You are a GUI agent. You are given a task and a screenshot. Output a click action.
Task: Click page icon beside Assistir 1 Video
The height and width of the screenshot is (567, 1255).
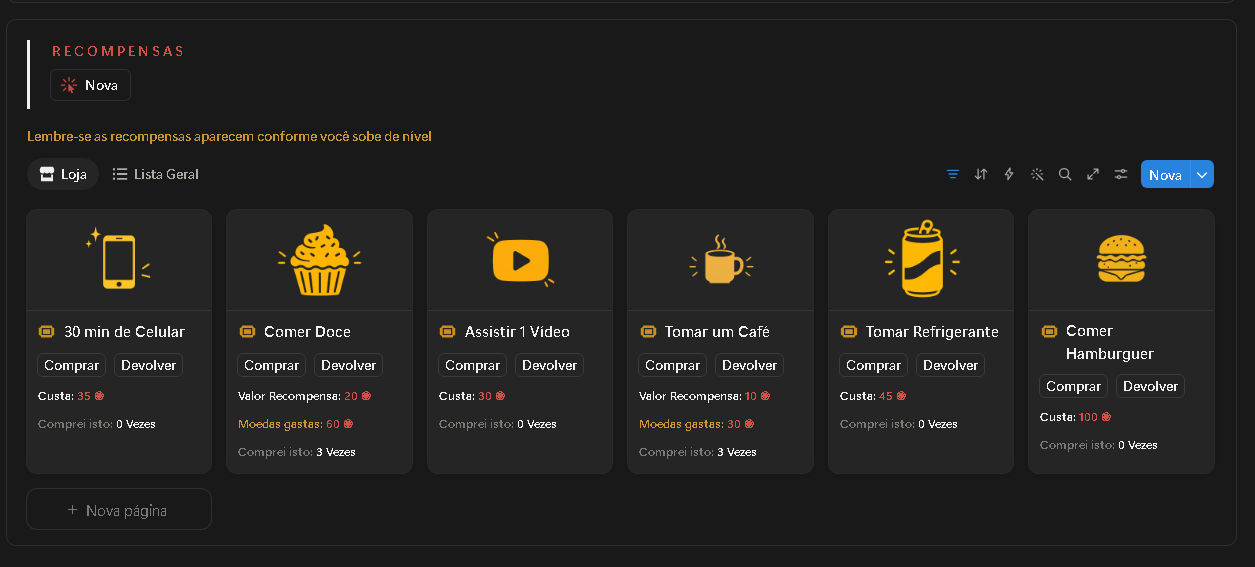[448, 332]
